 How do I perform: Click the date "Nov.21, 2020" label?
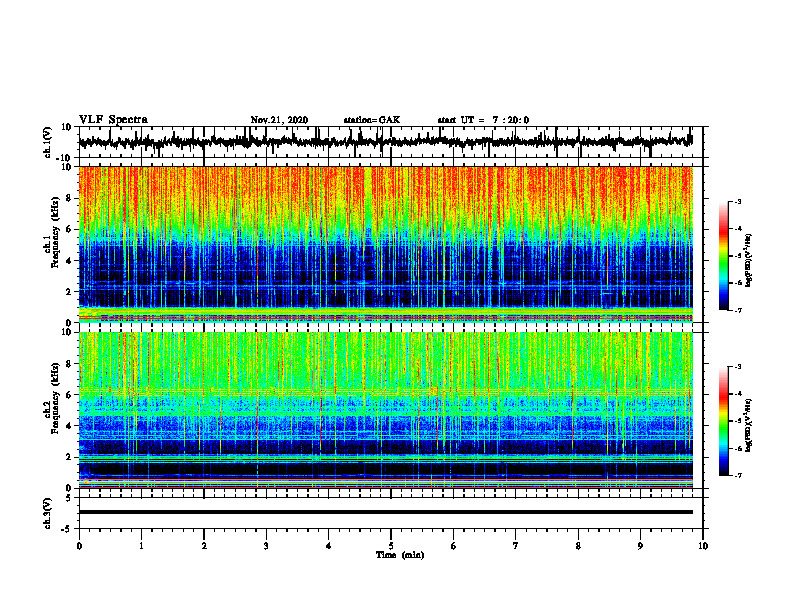tap(279, 120)
